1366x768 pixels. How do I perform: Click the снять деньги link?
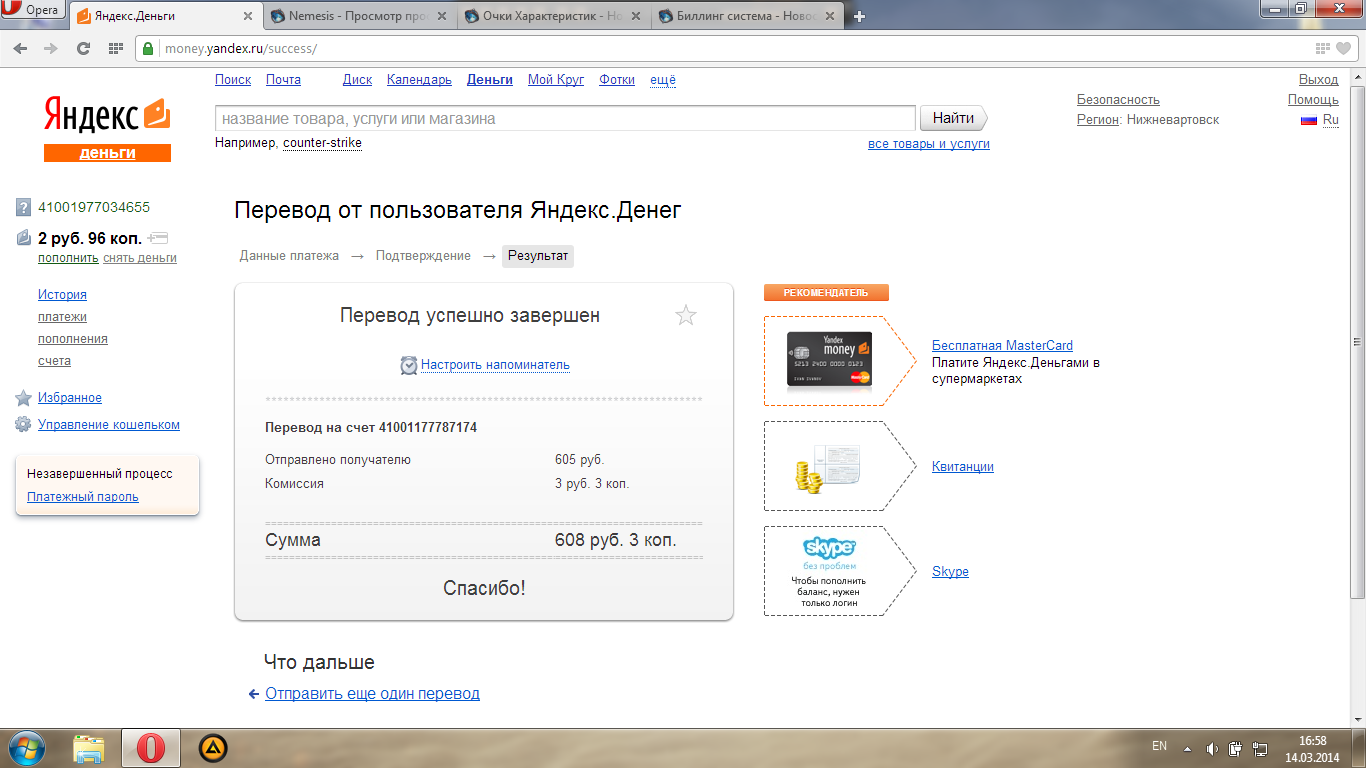pyautogui.click(x=140, y=258)
